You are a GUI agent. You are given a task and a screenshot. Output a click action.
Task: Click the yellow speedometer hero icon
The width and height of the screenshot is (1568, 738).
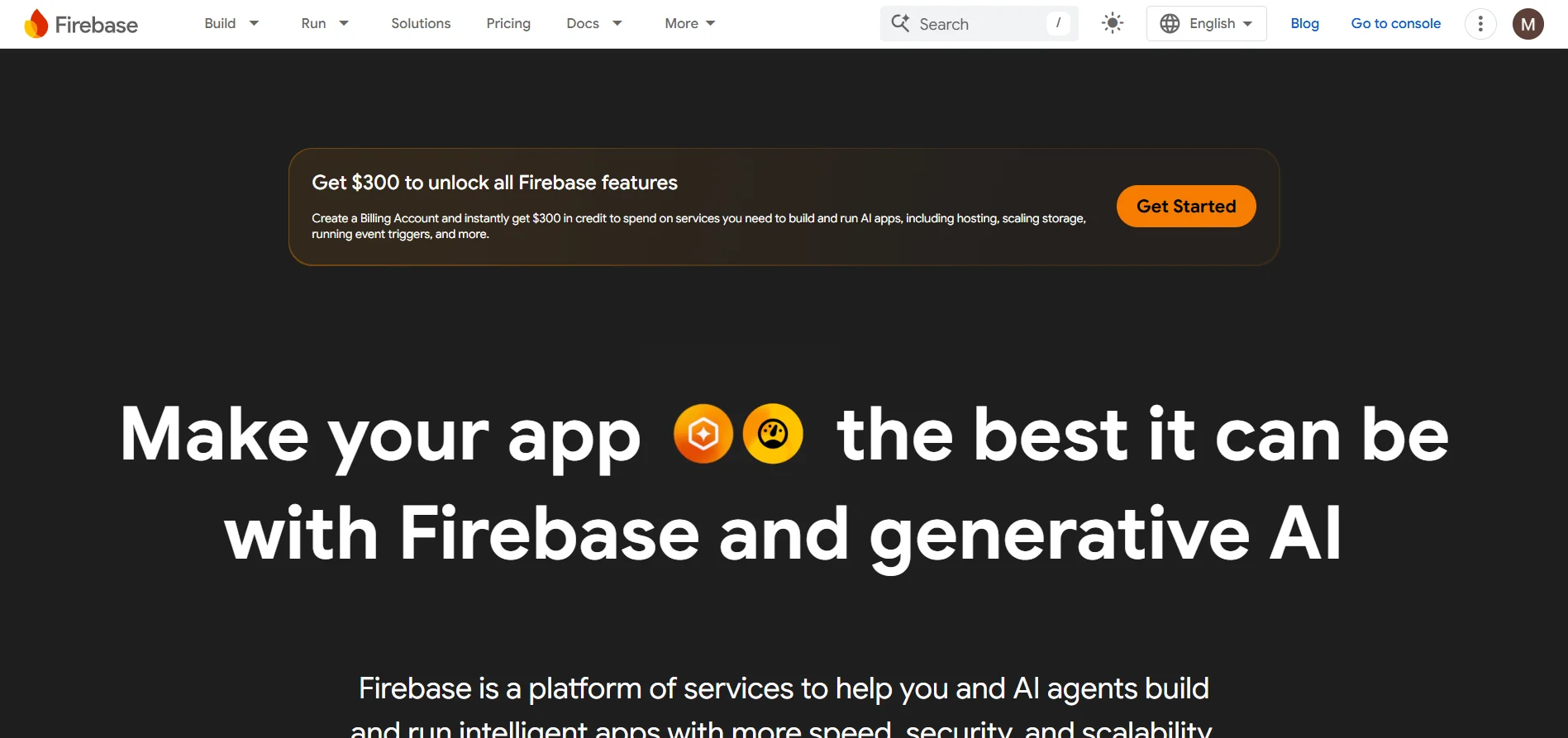click(x=773, y=434)
